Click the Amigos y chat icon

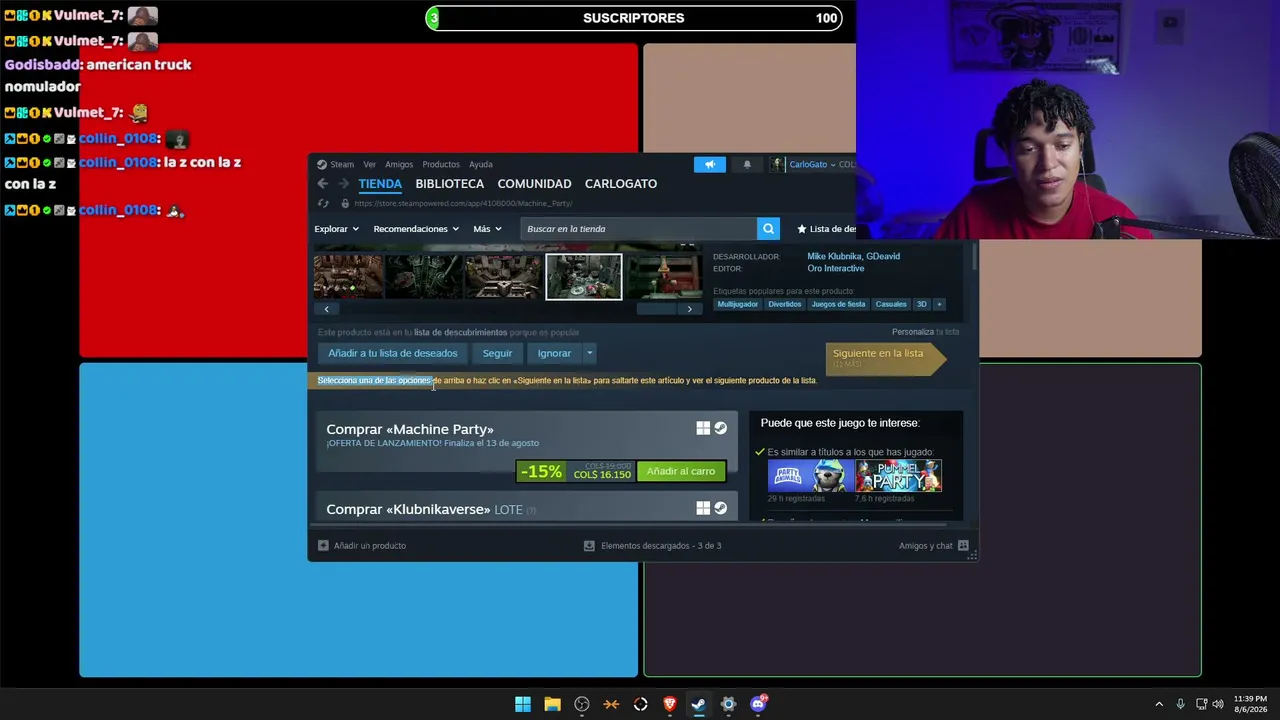pos(963,546)
